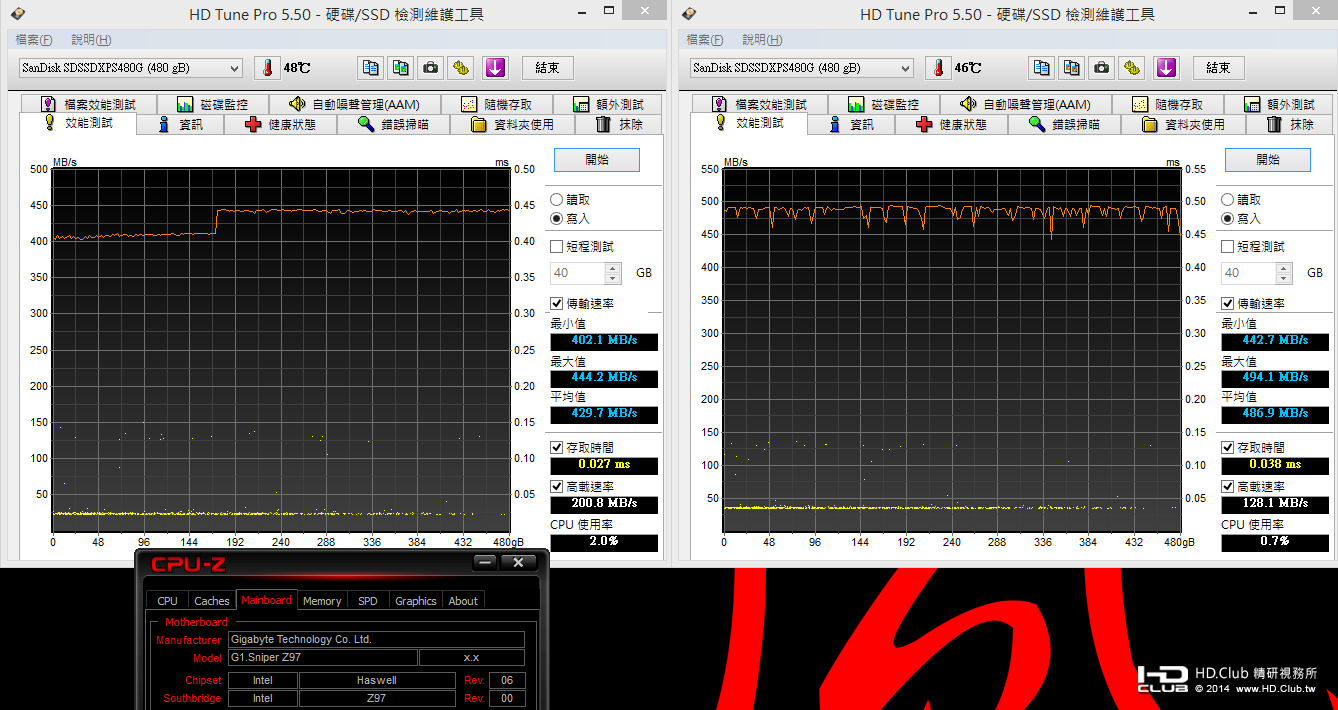
Task: Open 說明(H) menu in 48℃ window
Action: coord(91,40)
